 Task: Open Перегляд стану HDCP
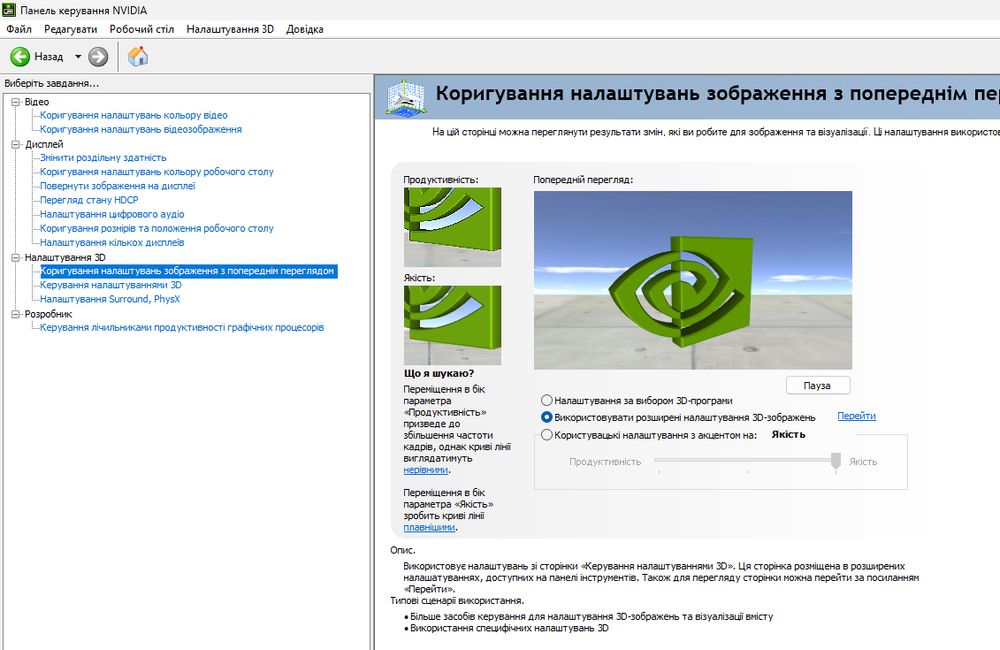89,200
